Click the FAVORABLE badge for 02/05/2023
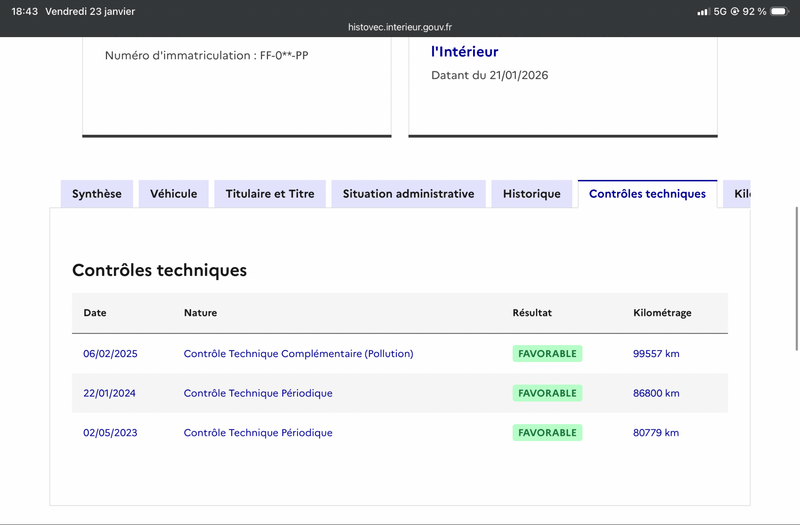The image size is (800, 525). pyautogui.click(x=547, y=433)
